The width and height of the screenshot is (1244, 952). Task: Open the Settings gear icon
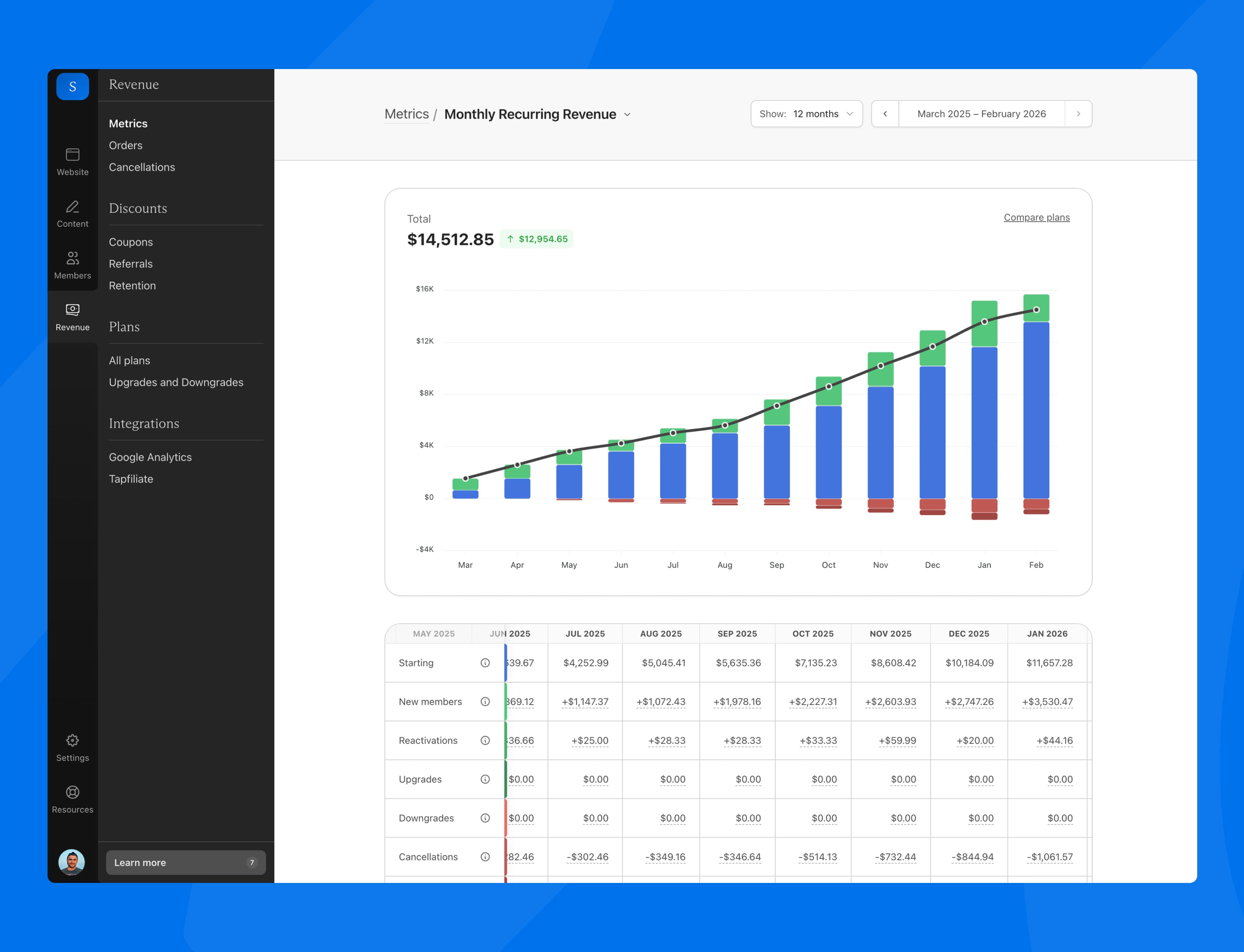(72, 741)
